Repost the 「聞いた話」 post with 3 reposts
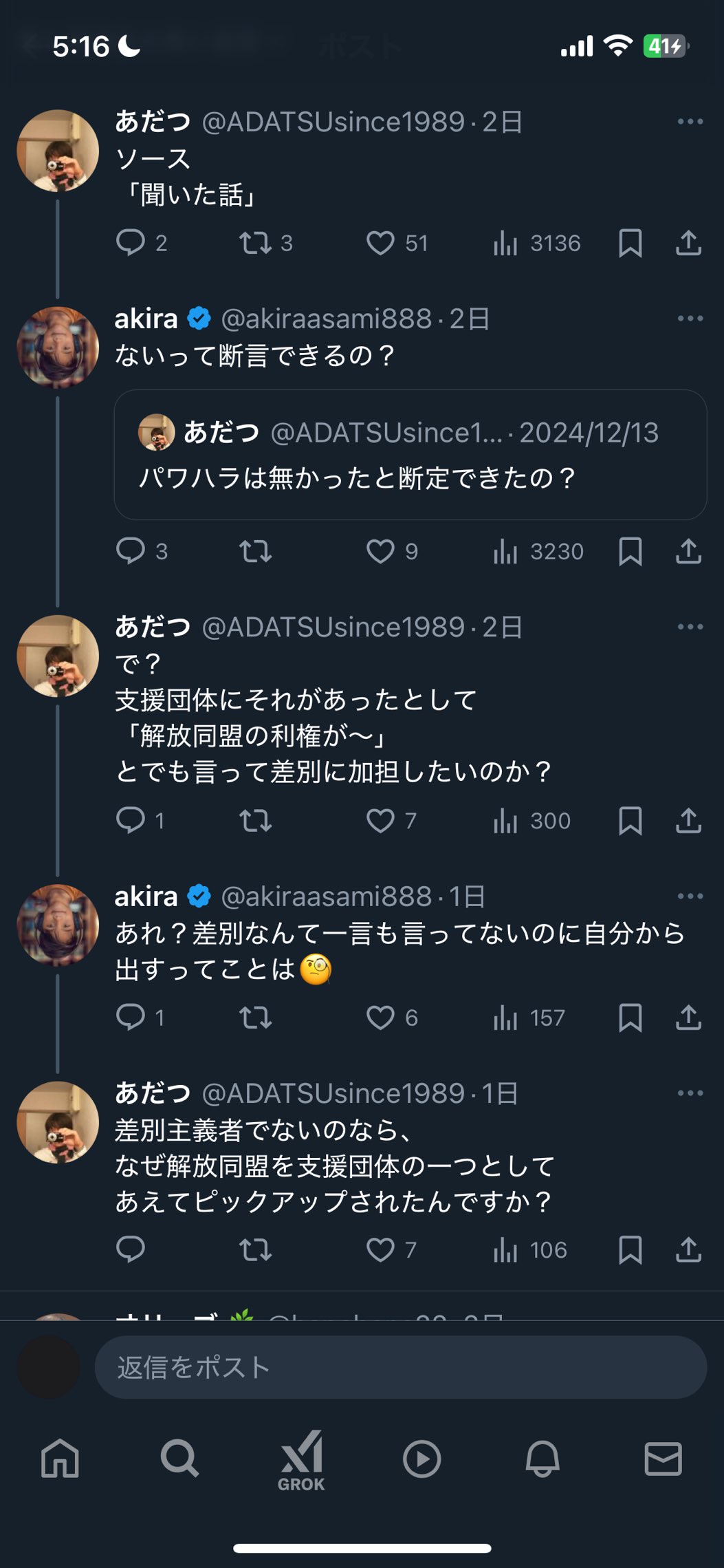Image resolution: width=724 pixels, height=1568 pixels. (x=256, y=243)
